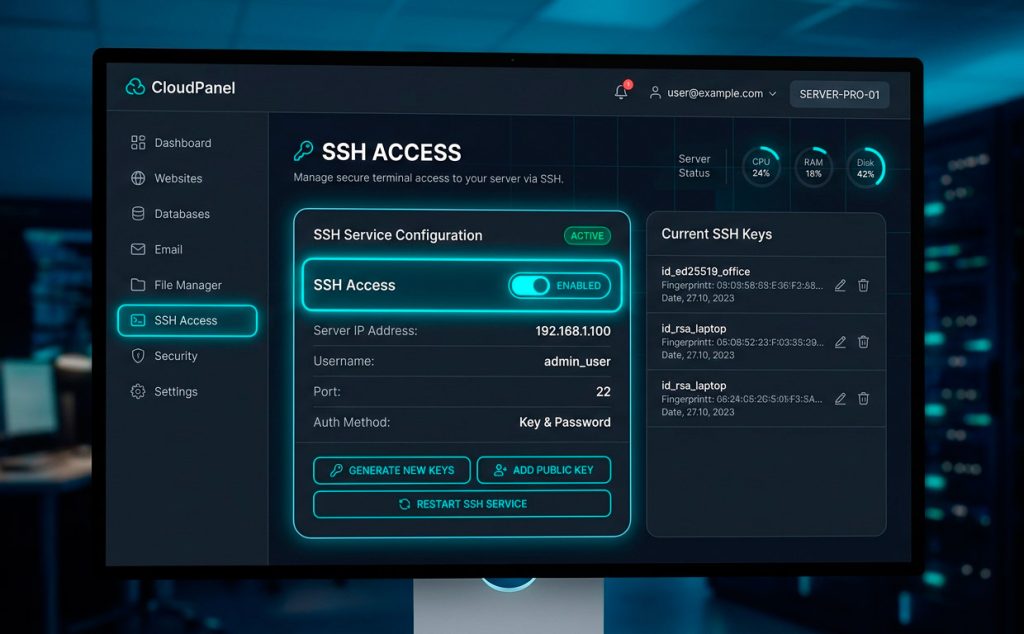Viewport: 1024px width, 634px height.
Task: Switch to the SSH Access sidebar section
Action: 188,320
